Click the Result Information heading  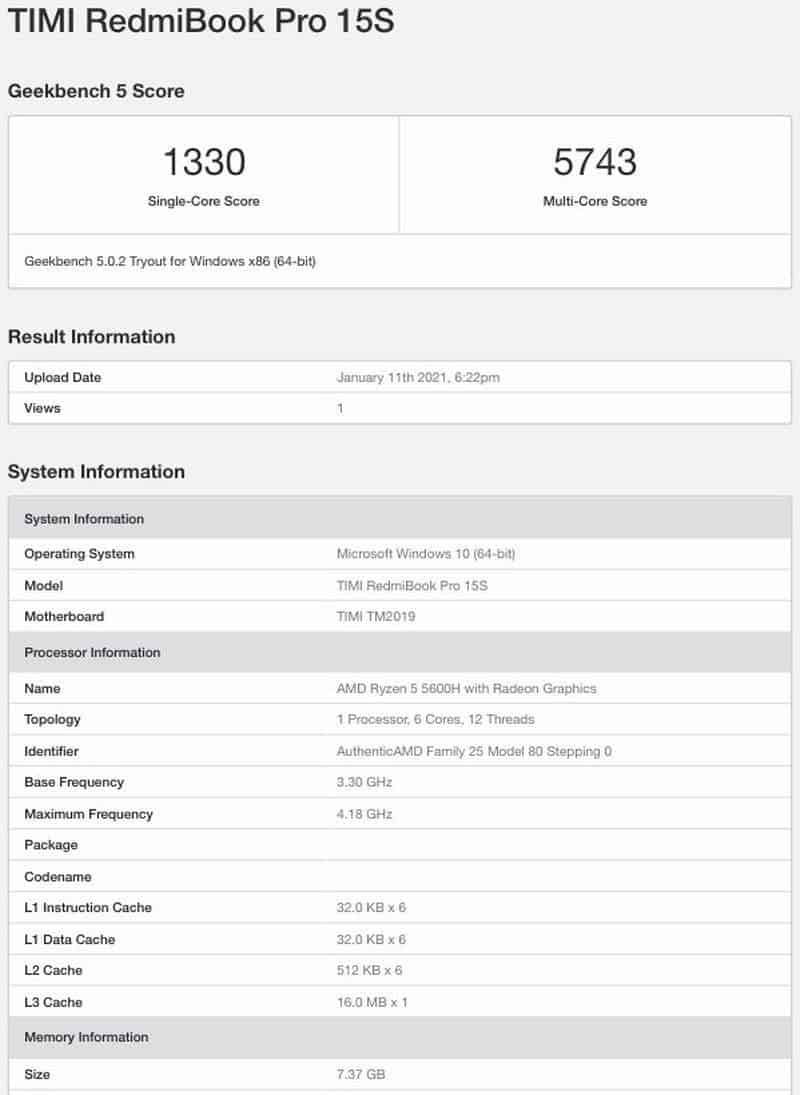click(91, 337)
